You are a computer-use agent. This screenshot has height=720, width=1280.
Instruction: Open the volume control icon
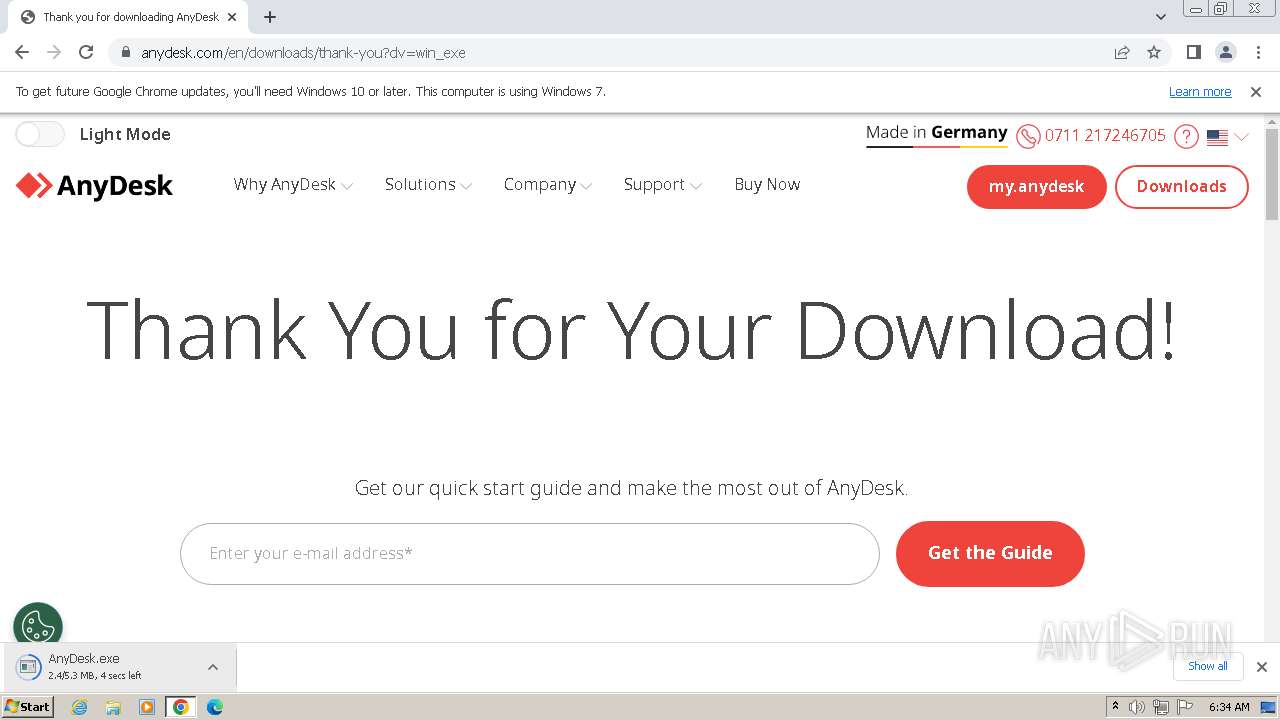point(1137,707)
